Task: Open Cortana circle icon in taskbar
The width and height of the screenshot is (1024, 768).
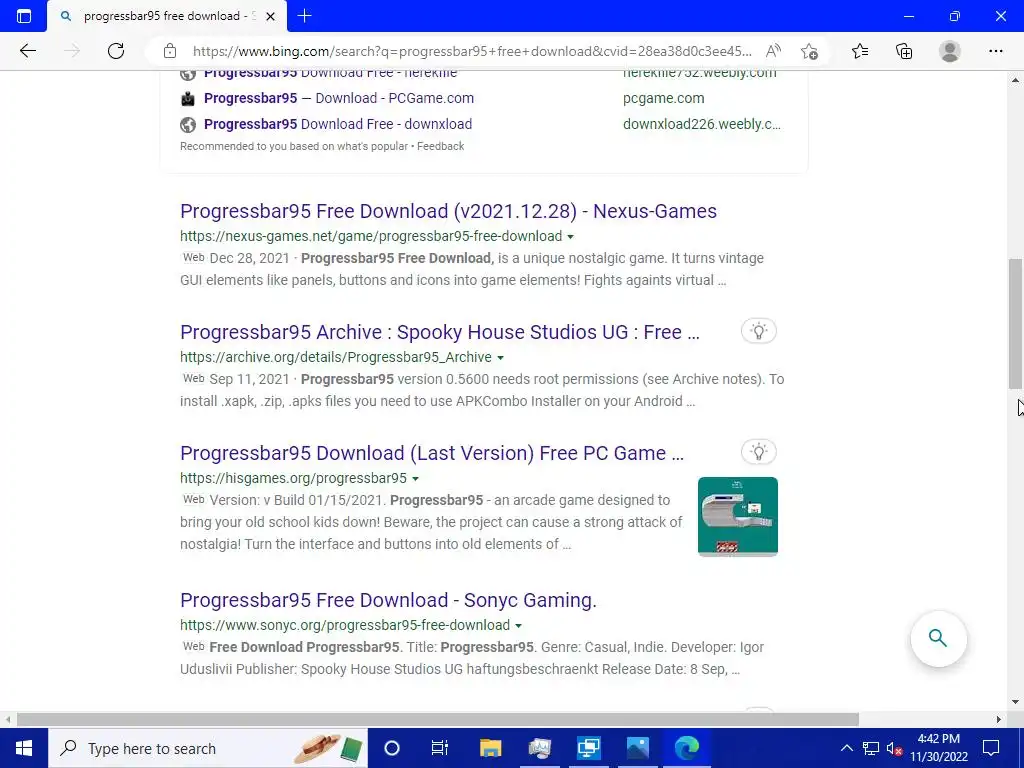Action: (x=392, y=748)
